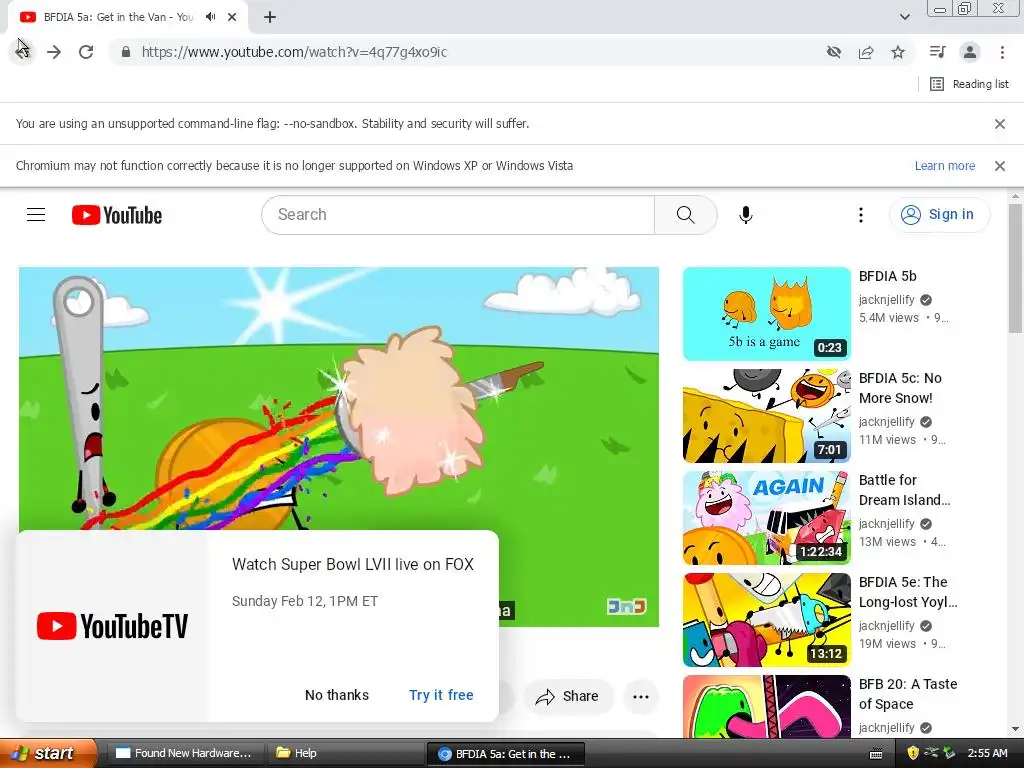Open YouTube hamburger guide menu
Image resolution: width=1024 pixels, height=768 pixels.
point(36,214)
